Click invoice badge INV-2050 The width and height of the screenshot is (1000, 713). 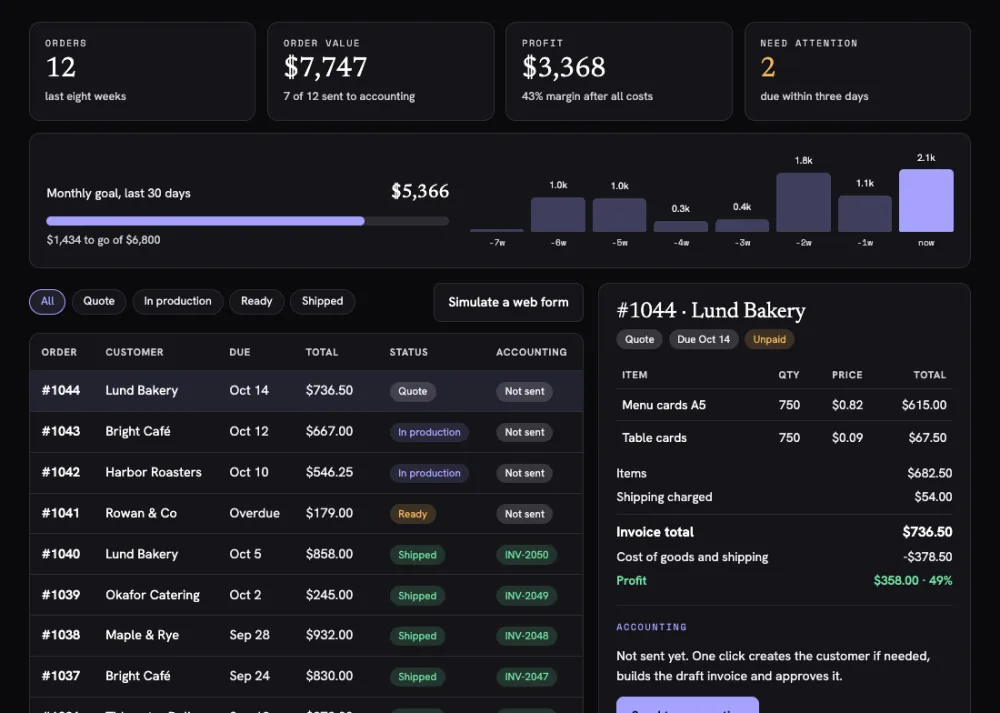pos(526,555)
